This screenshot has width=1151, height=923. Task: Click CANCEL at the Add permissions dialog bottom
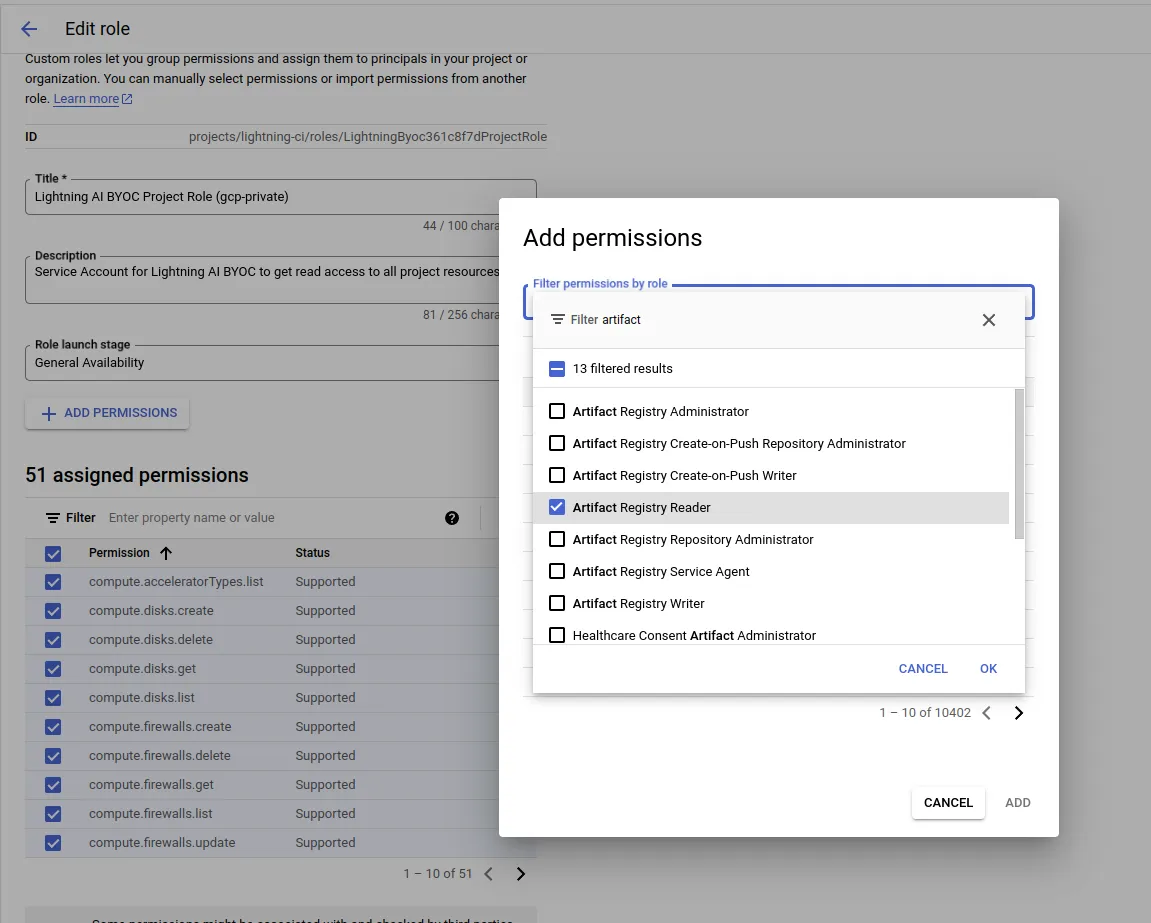pyautogui.click(x=948, y=803)
